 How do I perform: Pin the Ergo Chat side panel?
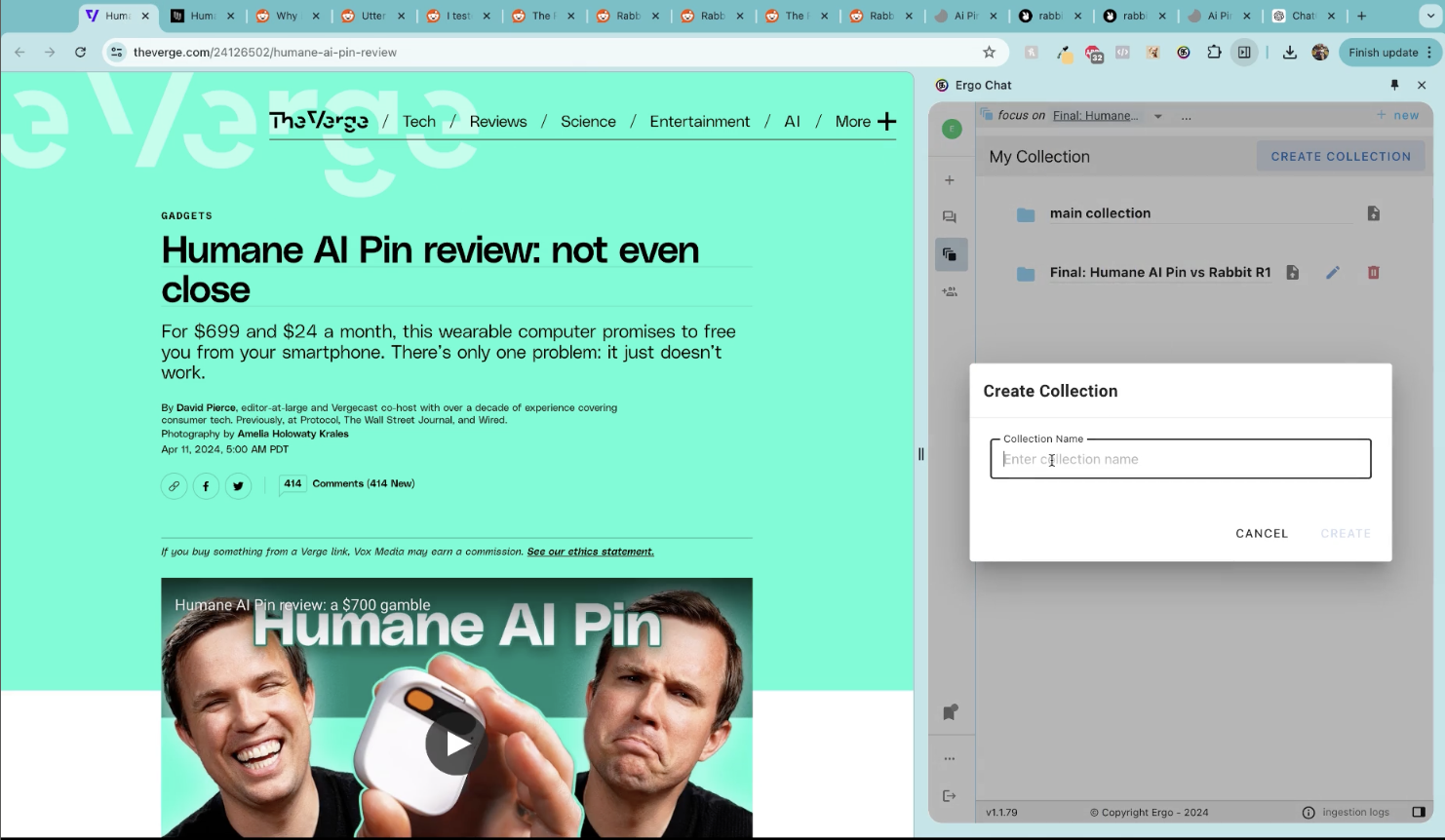click(1394, 85)
